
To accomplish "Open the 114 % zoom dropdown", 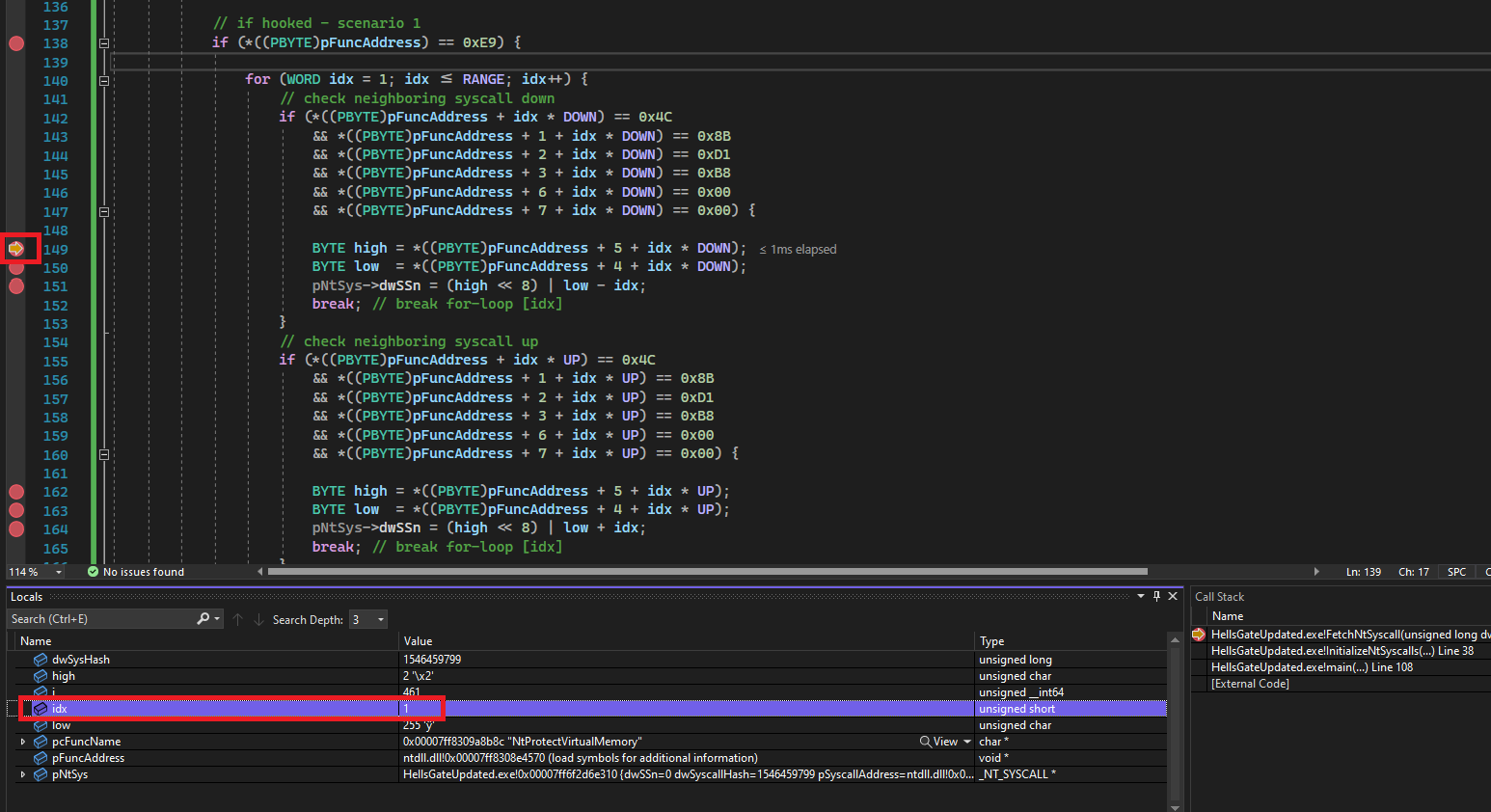I will click(59, 572).
